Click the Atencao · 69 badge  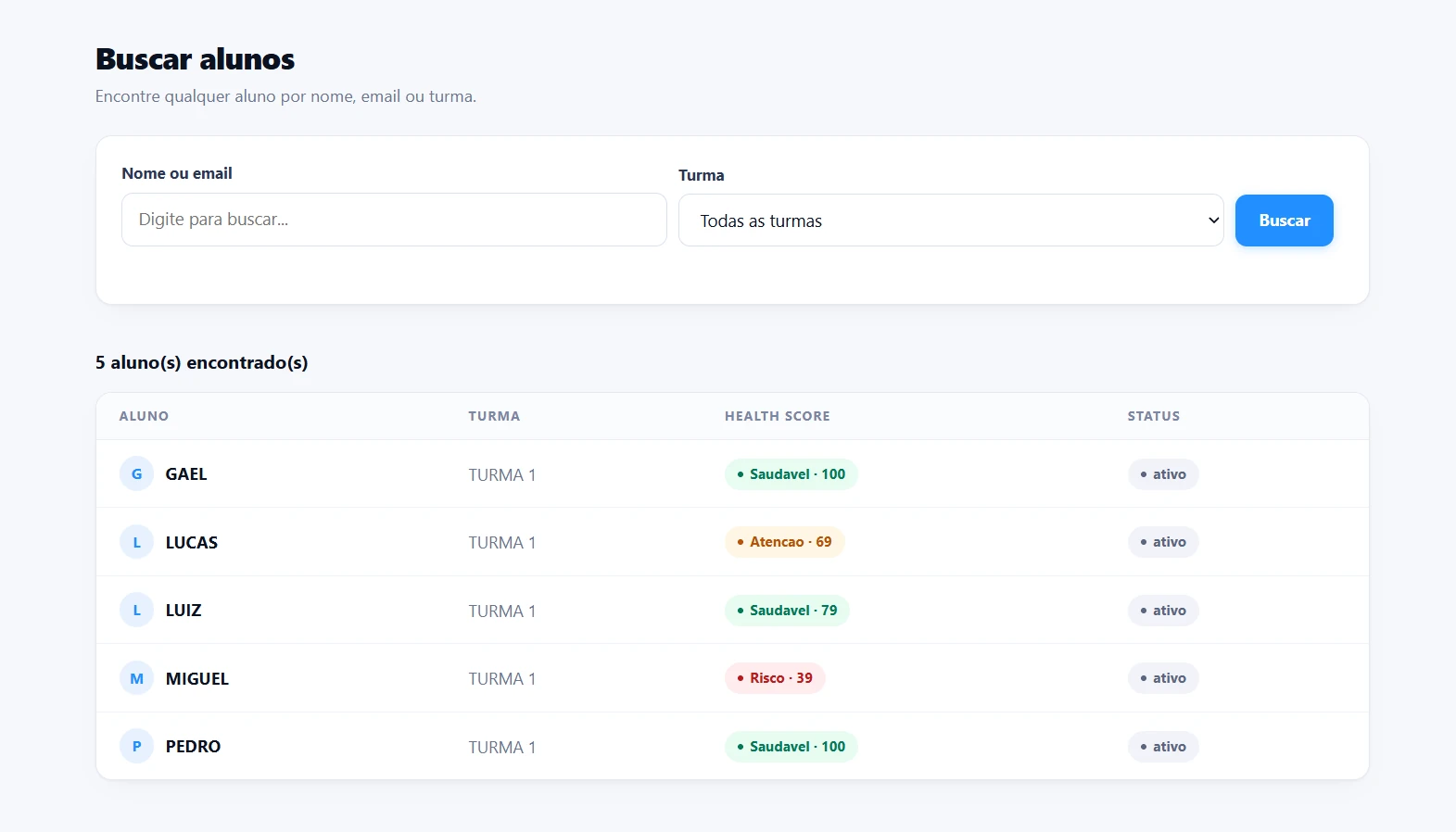pos(784,542)
